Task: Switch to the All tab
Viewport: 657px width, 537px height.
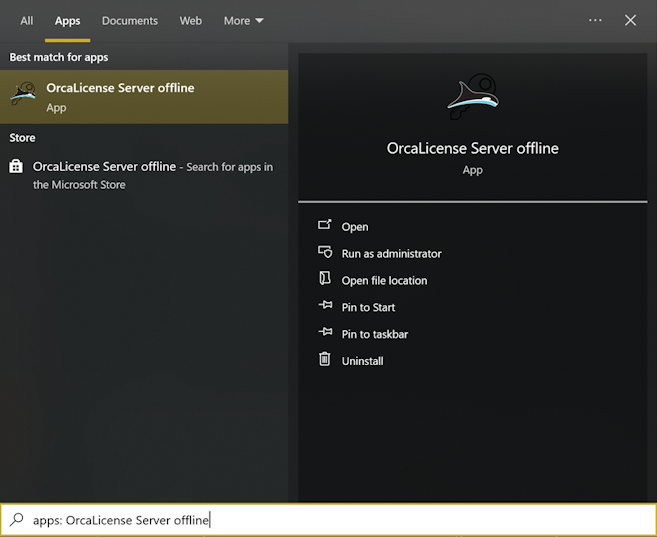Action: (27, 20)
